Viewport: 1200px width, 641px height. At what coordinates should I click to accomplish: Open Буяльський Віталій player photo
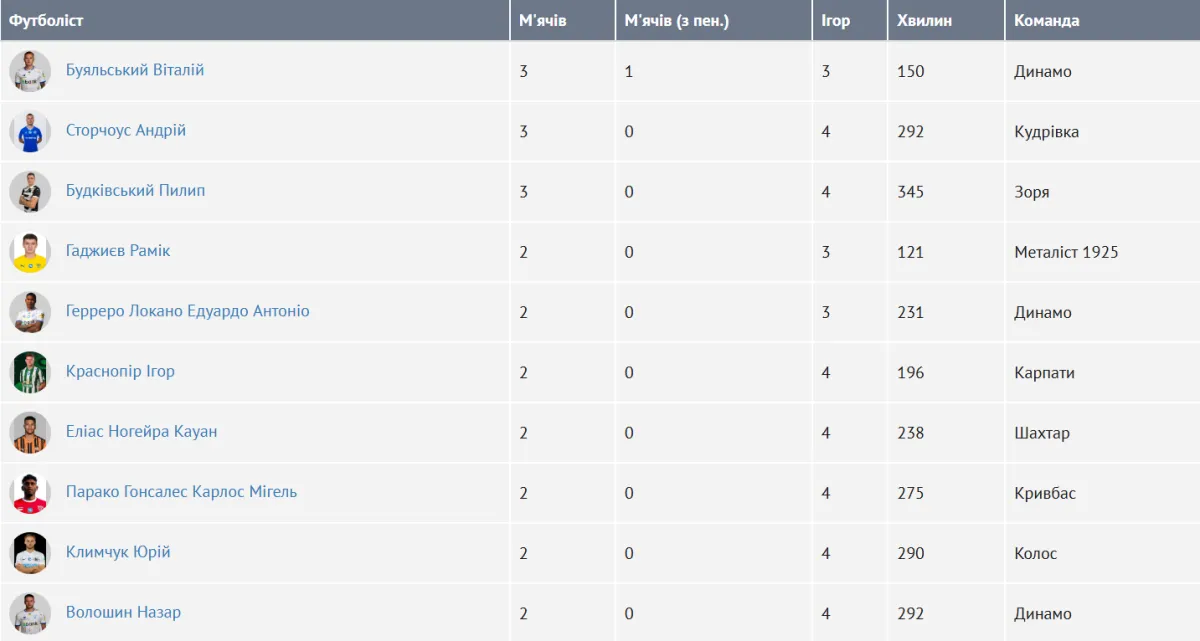(30, 71)
